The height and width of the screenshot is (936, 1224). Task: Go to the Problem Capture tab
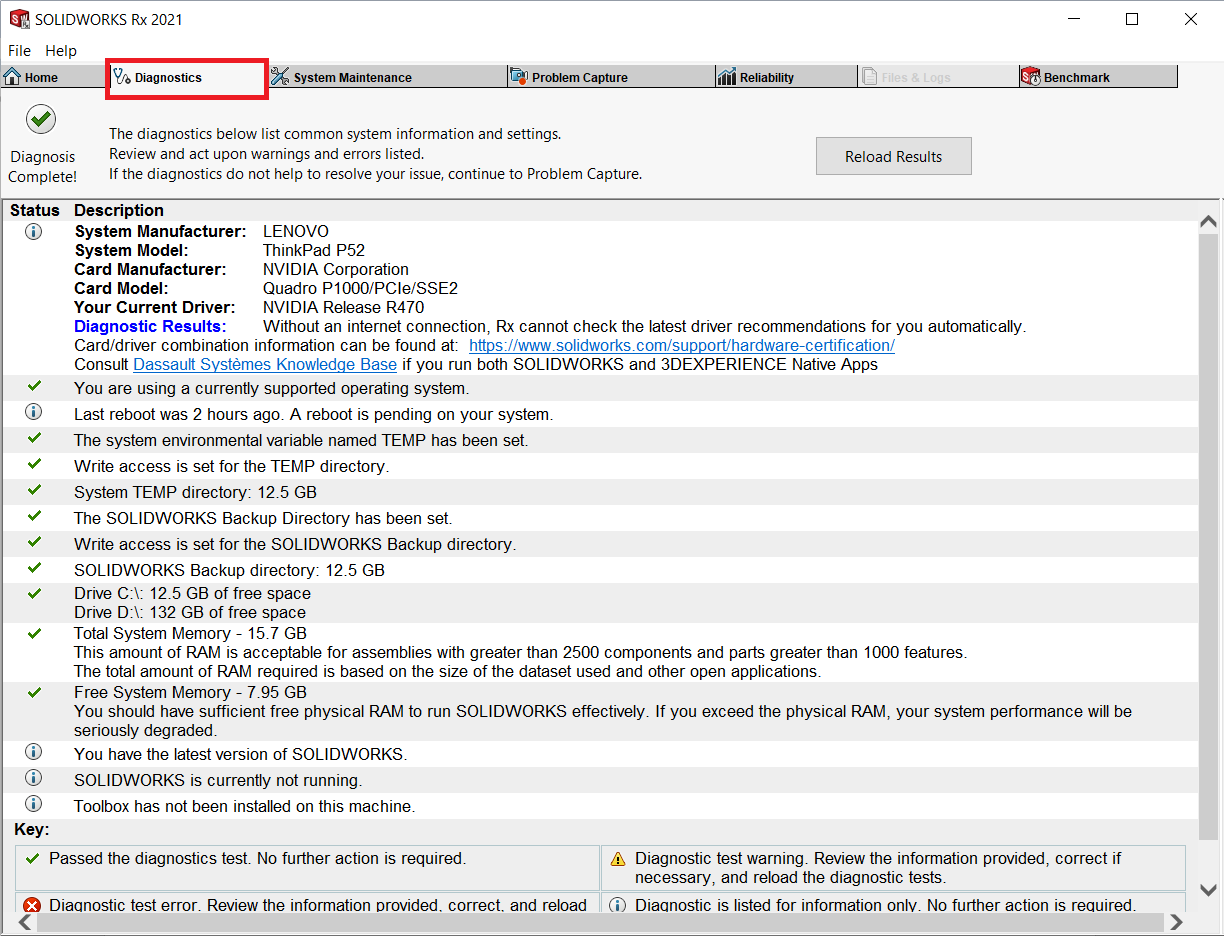coord(611,77)
